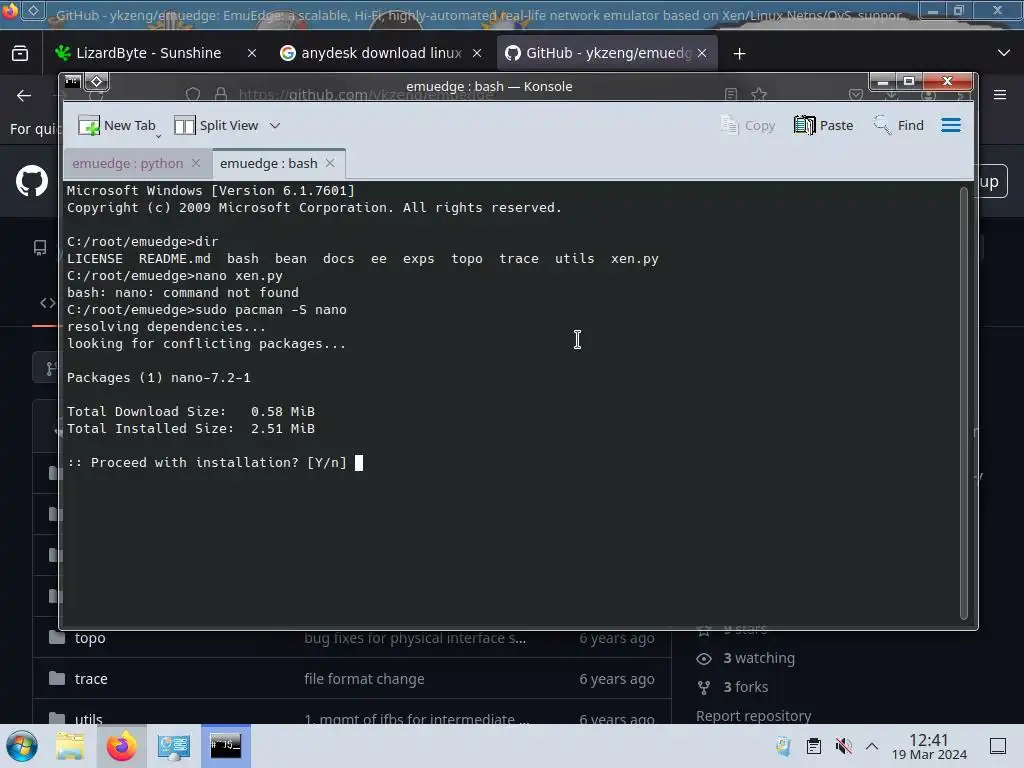
Task: Click the Firefox View icon
Action: click(x=20, y=54)
